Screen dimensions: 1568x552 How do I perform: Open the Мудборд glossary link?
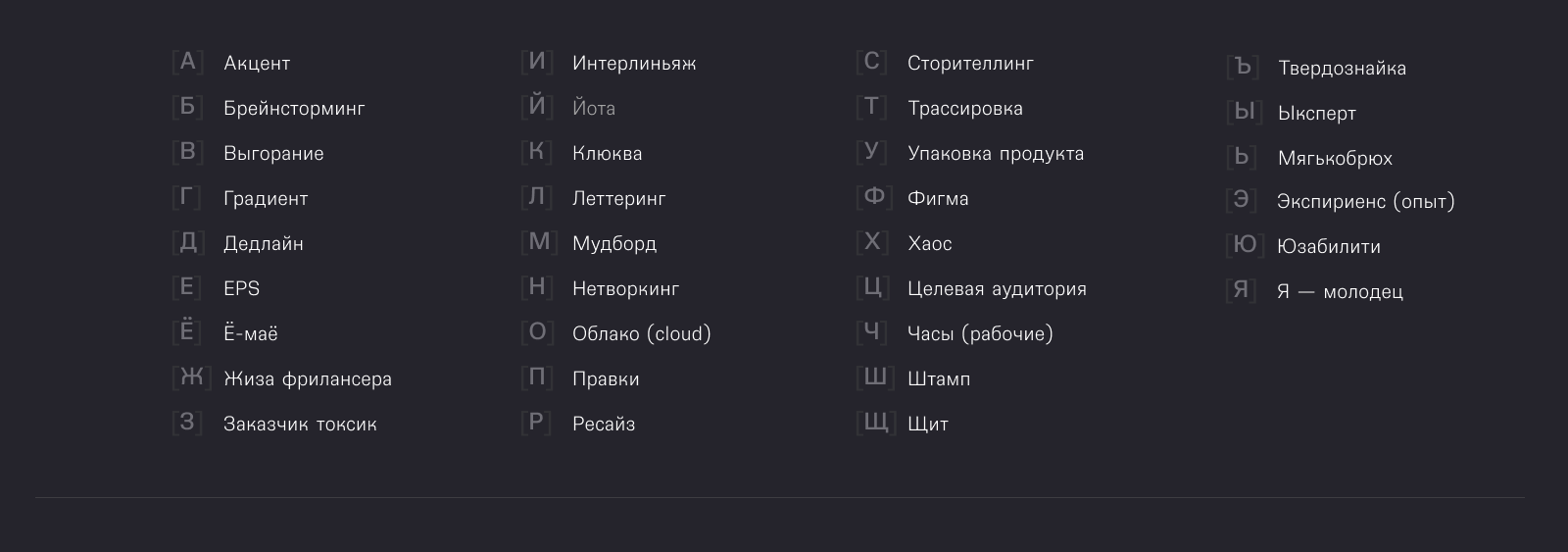[x=614, y=244]
